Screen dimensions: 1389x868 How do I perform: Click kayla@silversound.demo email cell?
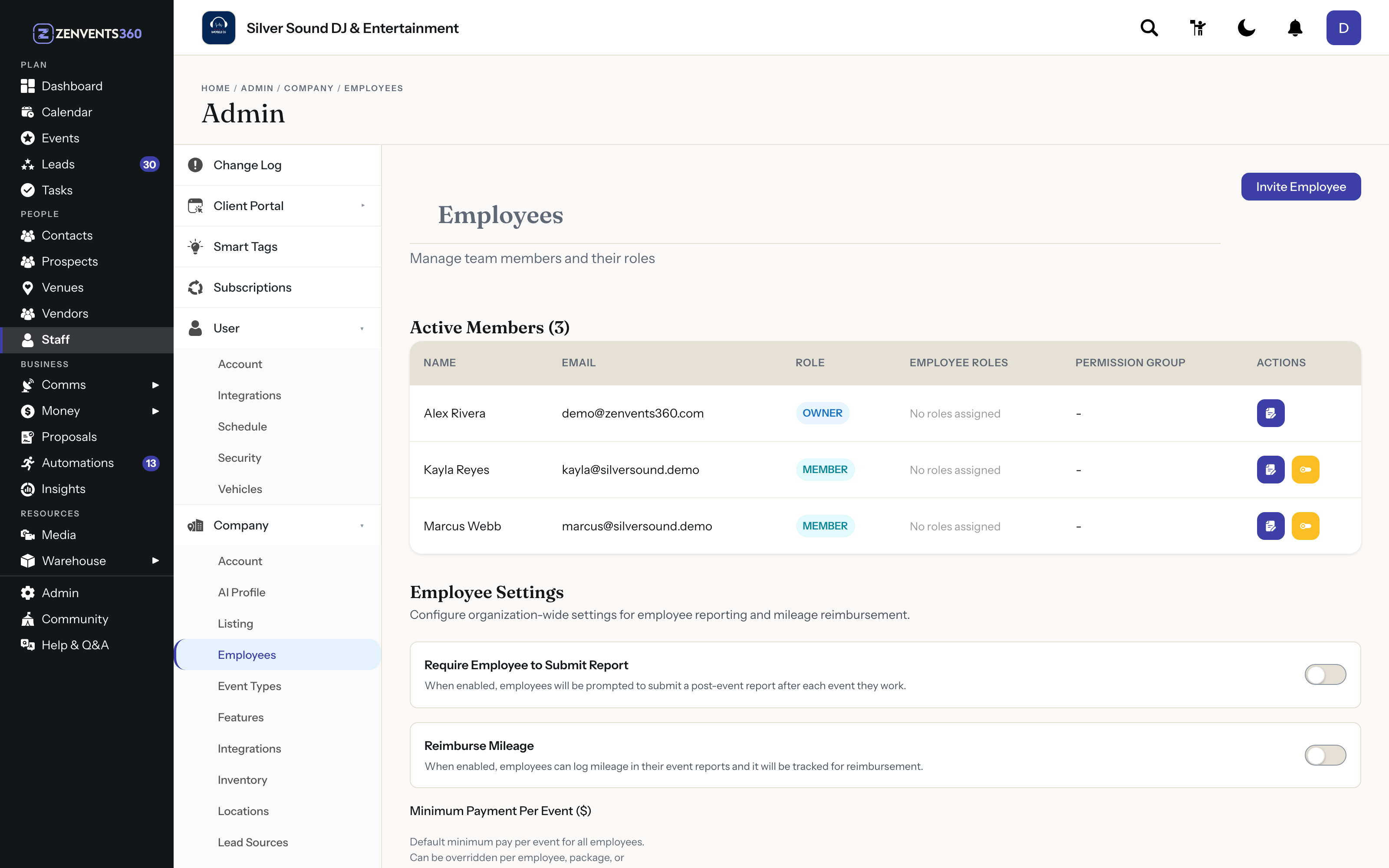pyautogui.click(x=630, y=470)
